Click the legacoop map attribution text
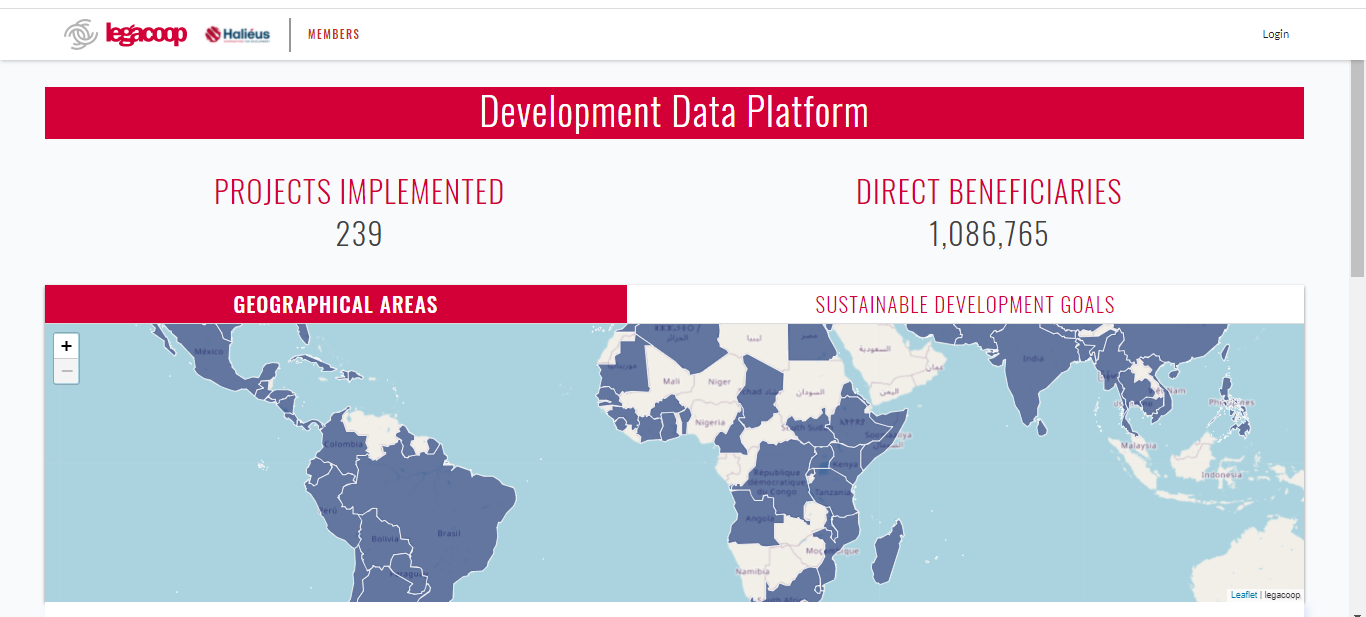 point(1283,595)
